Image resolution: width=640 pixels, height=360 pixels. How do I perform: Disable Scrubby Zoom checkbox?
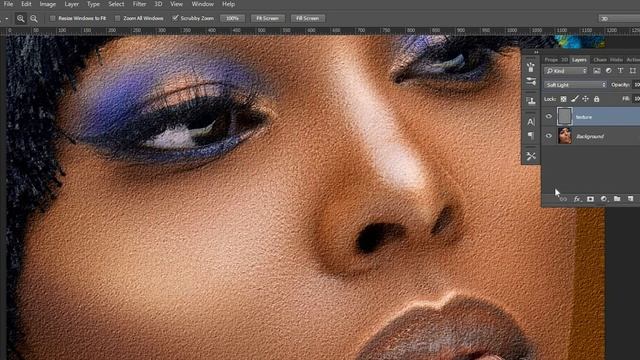(x=175, y=18)
